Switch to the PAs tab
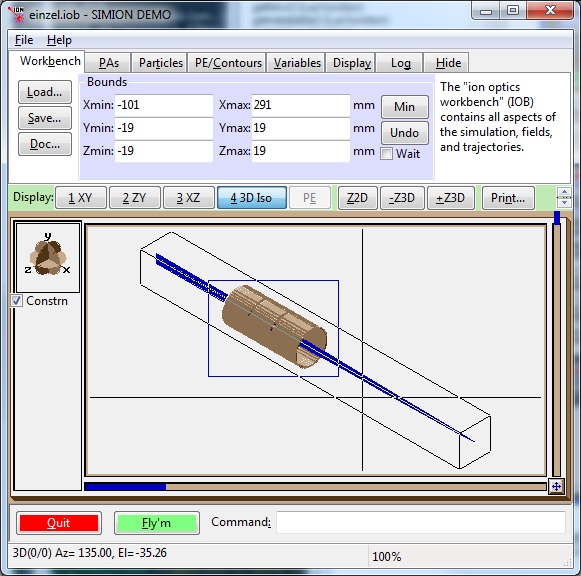This screenshot has width=581, height=576. 109,63
